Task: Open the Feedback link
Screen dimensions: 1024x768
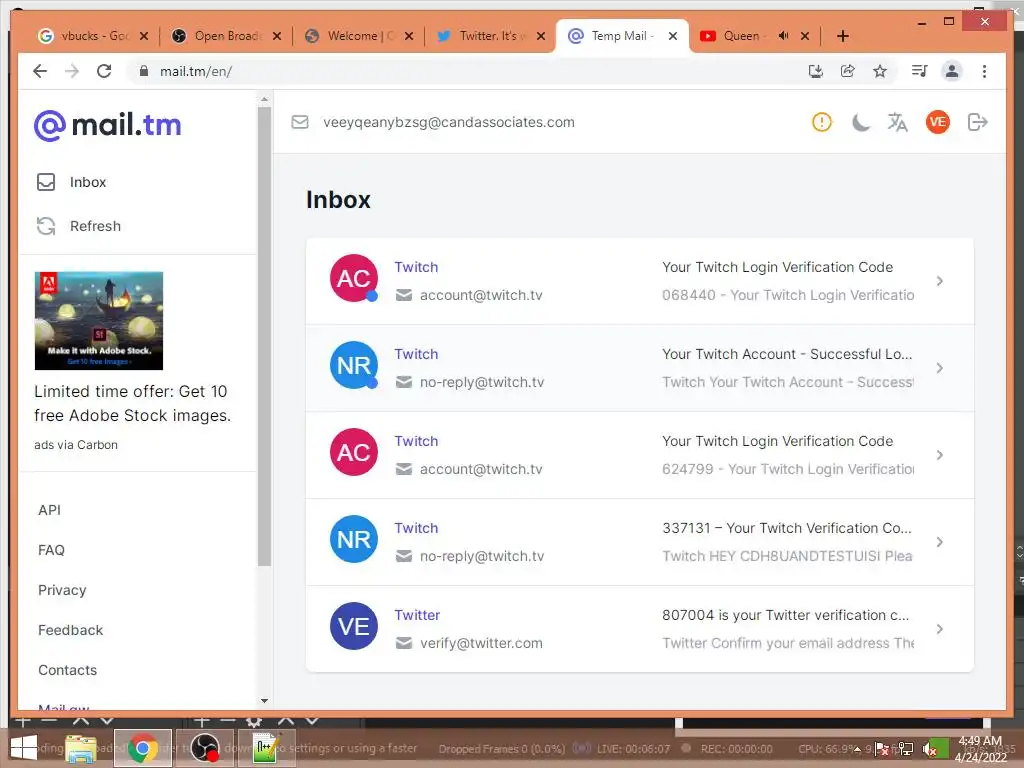Action: pyautogui.click(x=71, y=630)
